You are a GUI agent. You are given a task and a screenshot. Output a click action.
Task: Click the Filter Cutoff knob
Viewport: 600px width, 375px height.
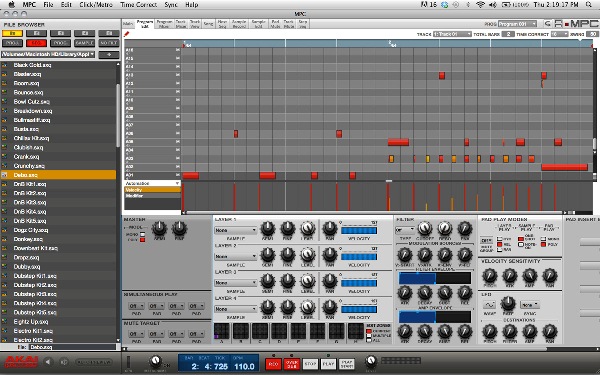(x=424, y=228)
